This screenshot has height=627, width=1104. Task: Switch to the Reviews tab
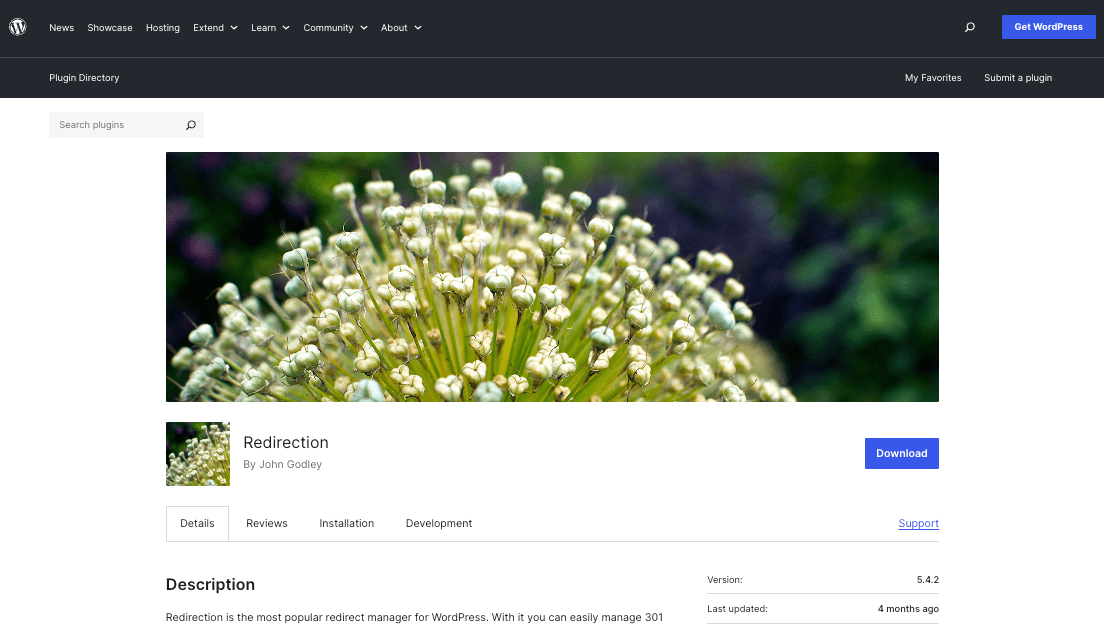[267, 524]
